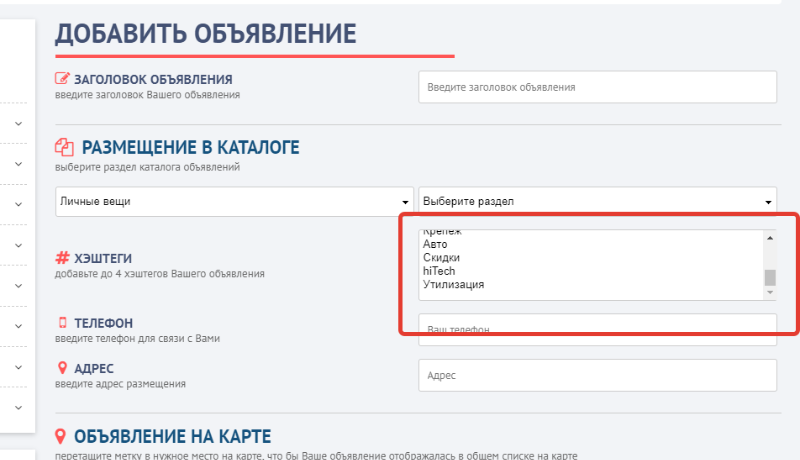Click the pin icon next to Адрес
This screenshot has height=460, width=800.
point(62,367)
